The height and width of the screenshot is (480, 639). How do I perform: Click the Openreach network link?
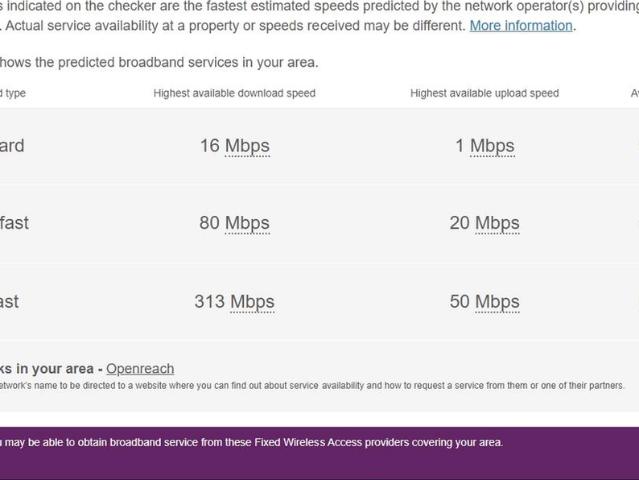140,369
